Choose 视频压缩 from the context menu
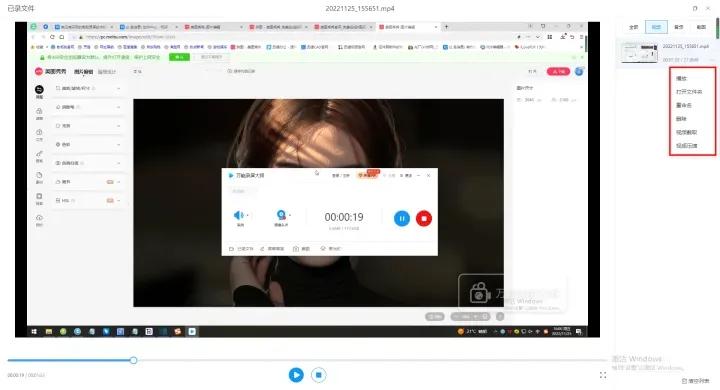The width and height of the screenshot is (720, 390). (686, 146)
